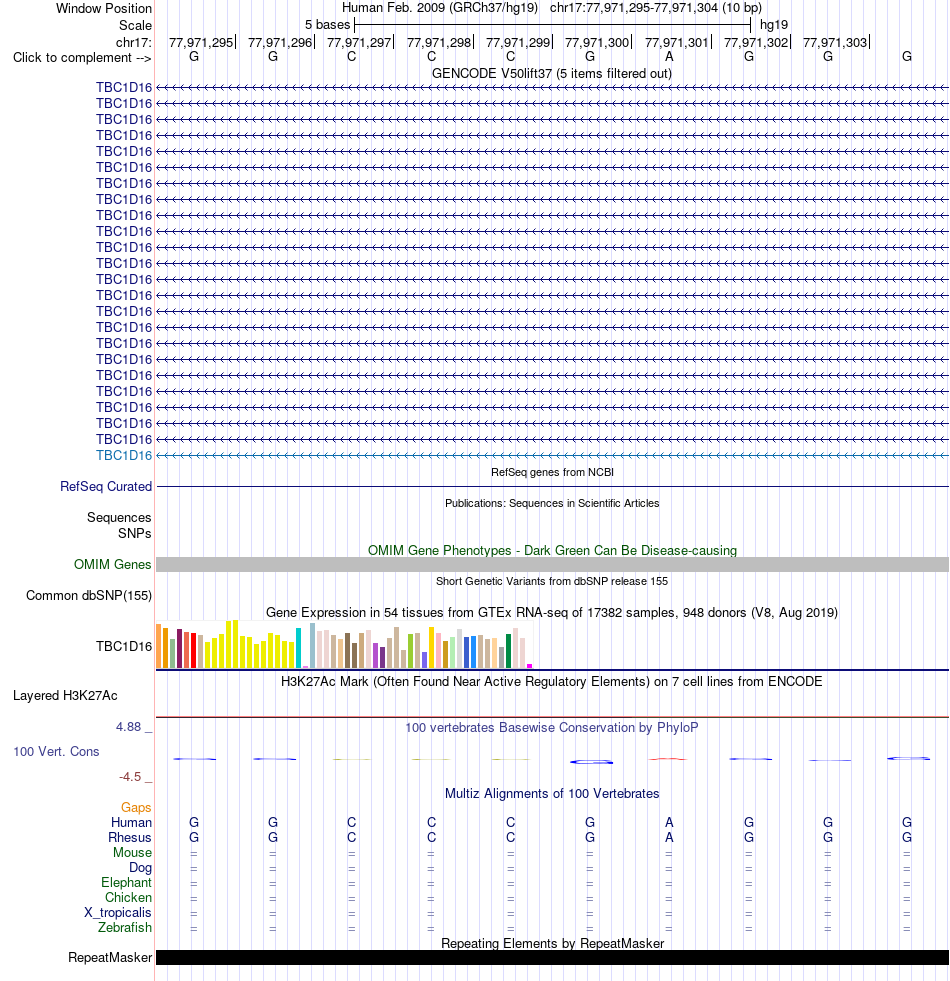The height and width of the screenshot is (981, 950).
Task: Open the 'RefSeq genes from NCBI' track title
Action: pyautogui.click(x=552, y=472)
